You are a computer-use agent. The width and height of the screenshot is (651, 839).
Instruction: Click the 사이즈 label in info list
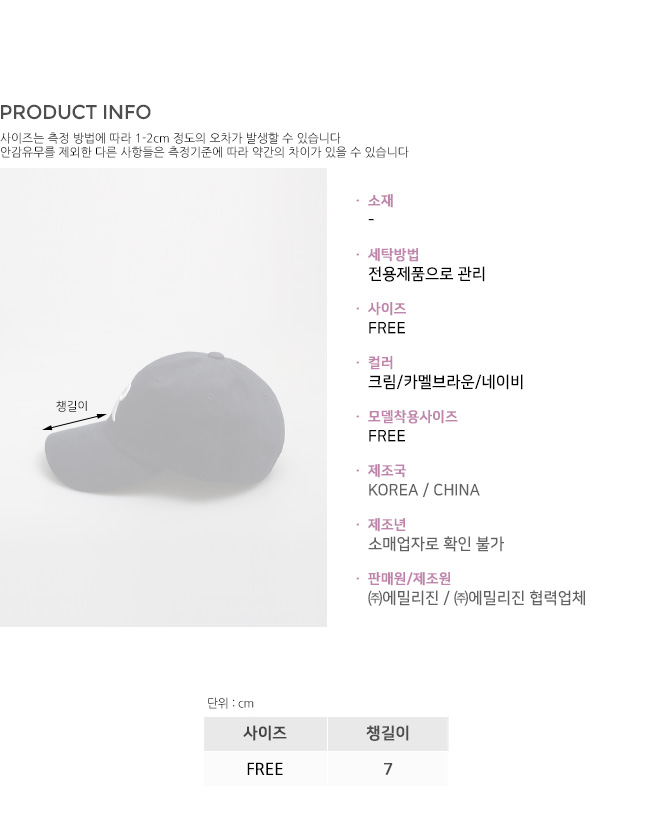pos(387,309)
